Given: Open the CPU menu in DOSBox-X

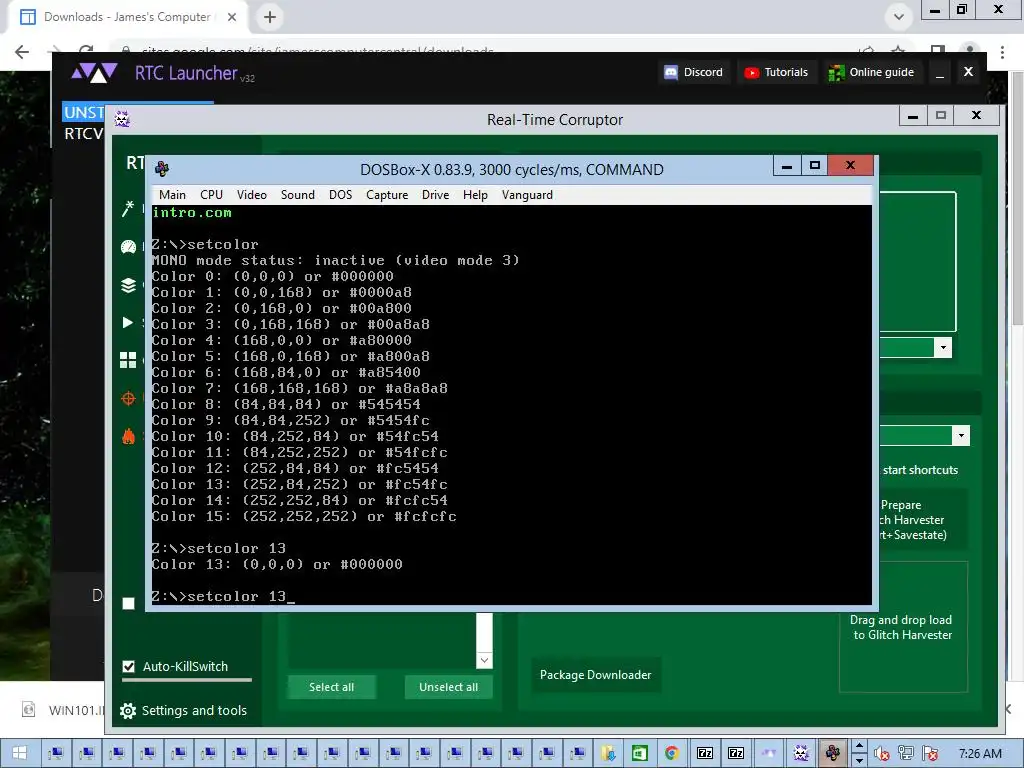Looking at the screenshot, I should pos(212,195).
